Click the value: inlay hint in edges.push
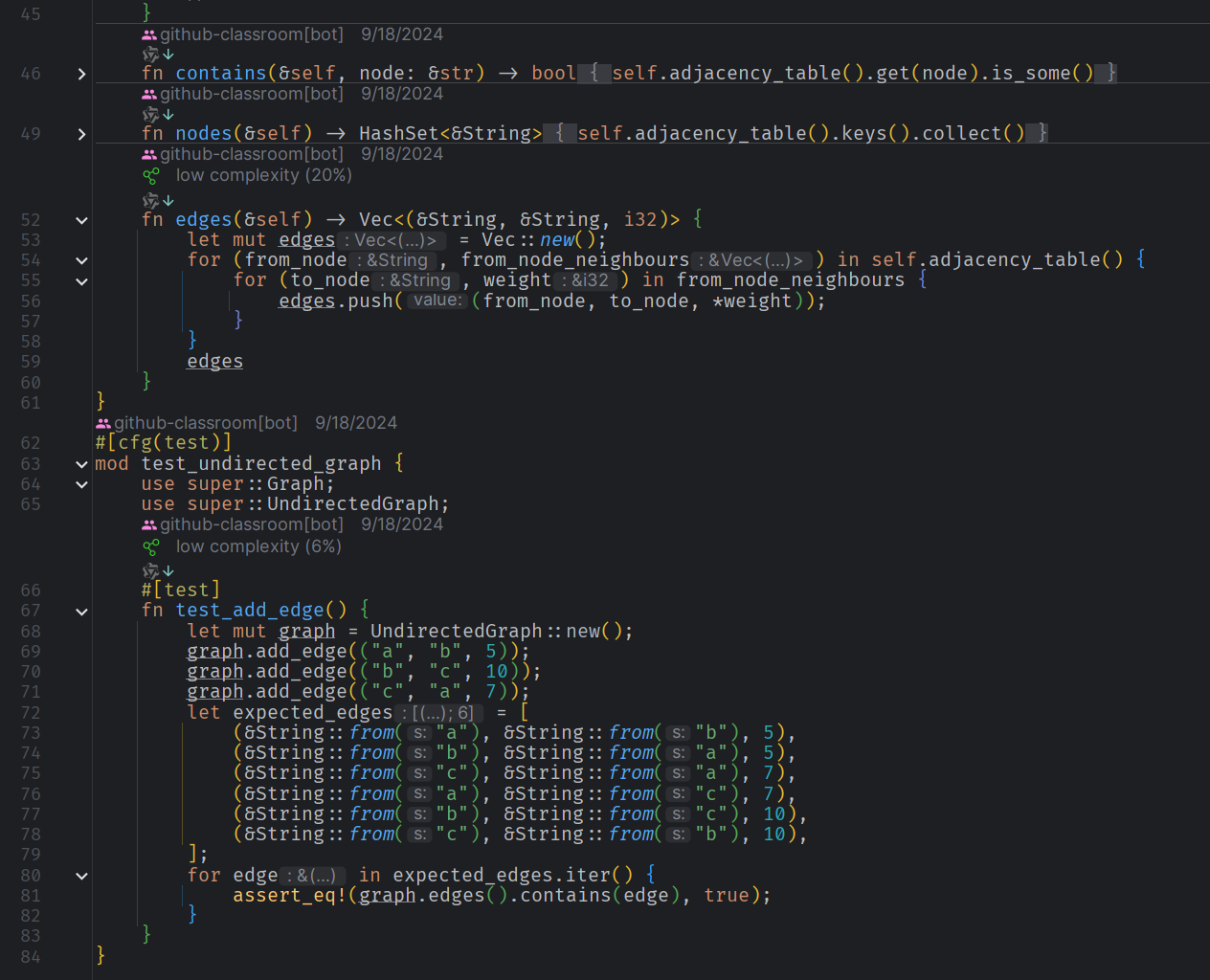The image size is (1210, 980). click(x=437, y=301)
